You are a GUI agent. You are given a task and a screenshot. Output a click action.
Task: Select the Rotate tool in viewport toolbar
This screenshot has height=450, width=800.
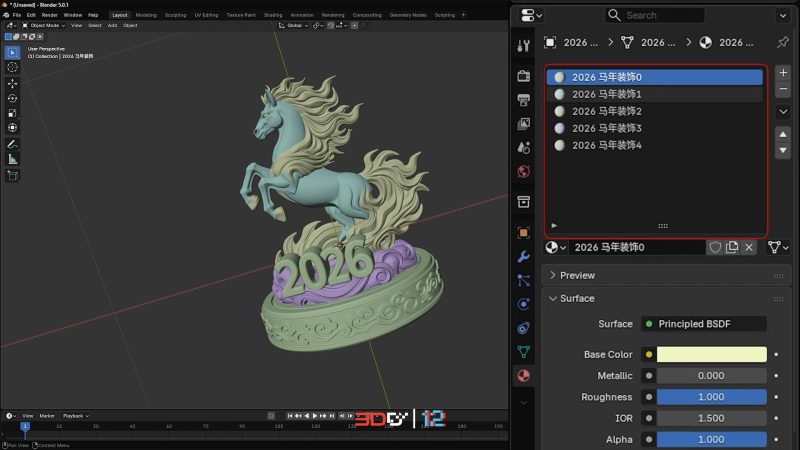point(12,98)
